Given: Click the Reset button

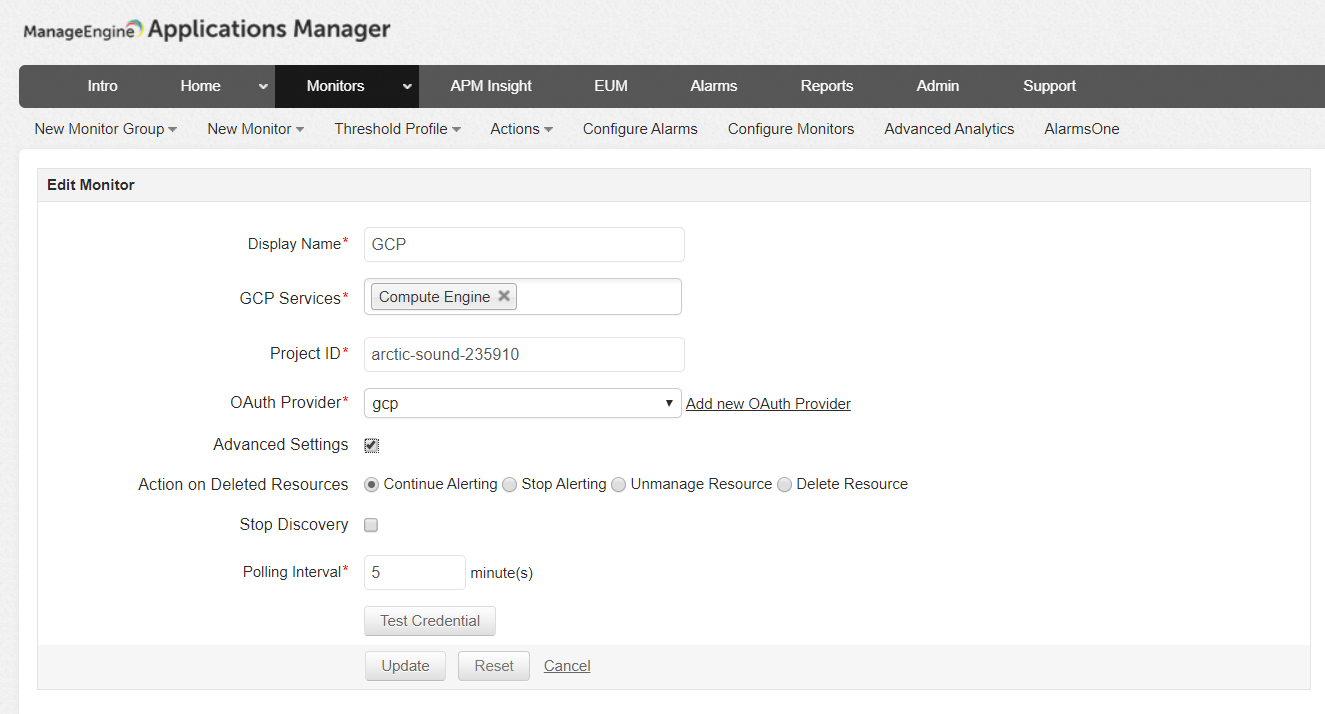Looking at the screenshot, I should [494, 666].
